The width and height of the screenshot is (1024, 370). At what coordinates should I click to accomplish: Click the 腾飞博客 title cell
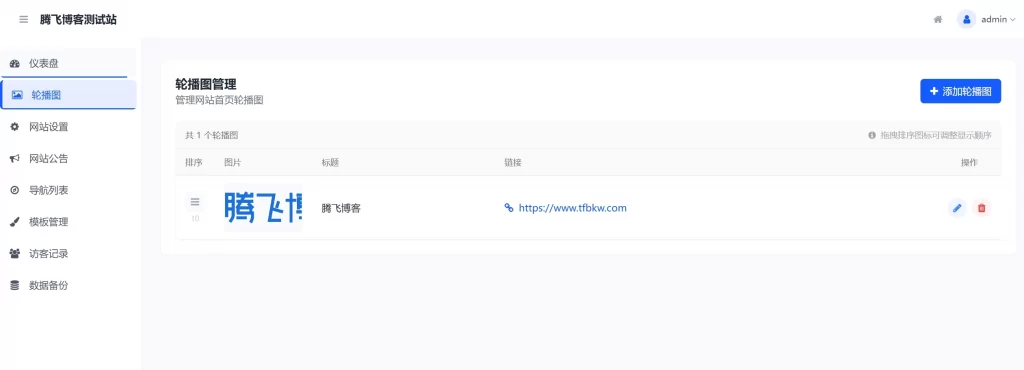[341, 209]
